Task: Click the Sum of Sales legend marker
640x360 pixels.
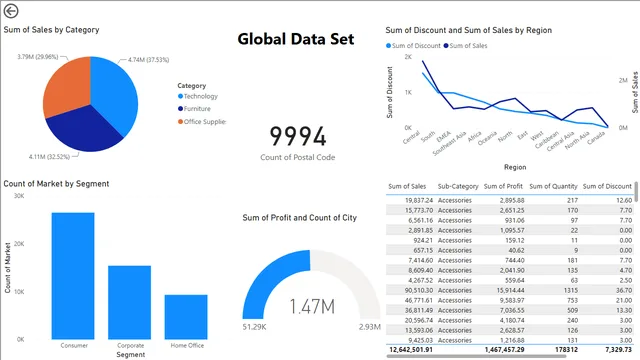Action: [446, 46]
